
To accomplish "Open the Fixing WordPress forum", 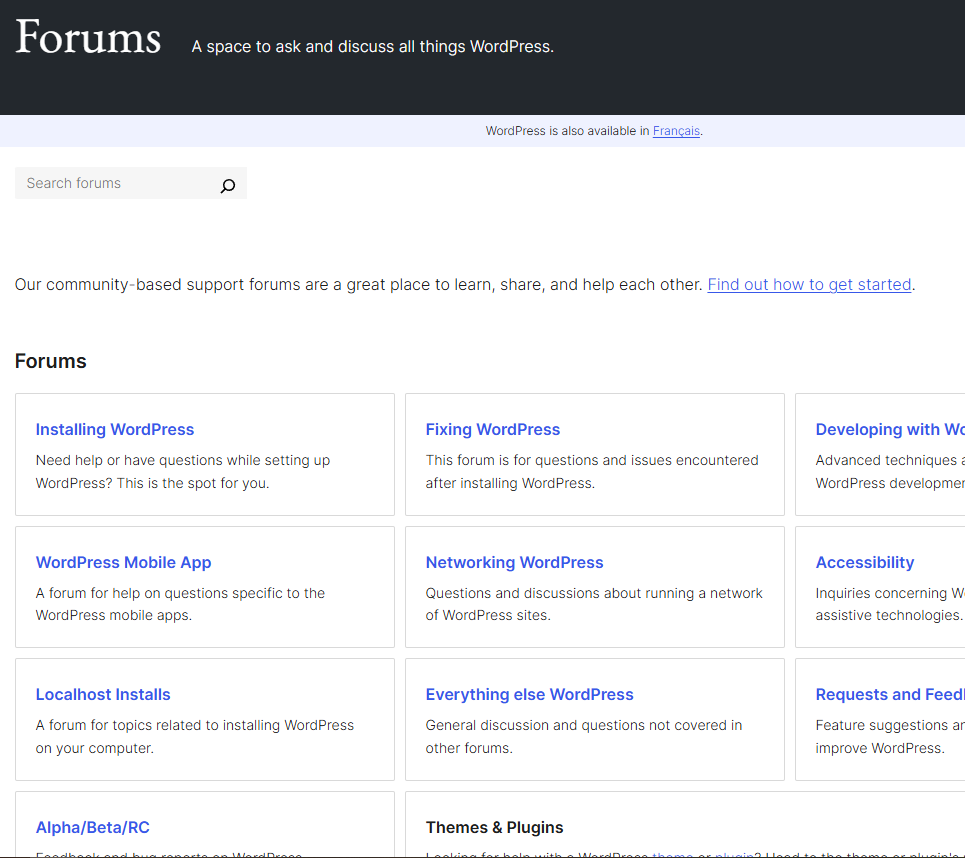I will point(492,430).
